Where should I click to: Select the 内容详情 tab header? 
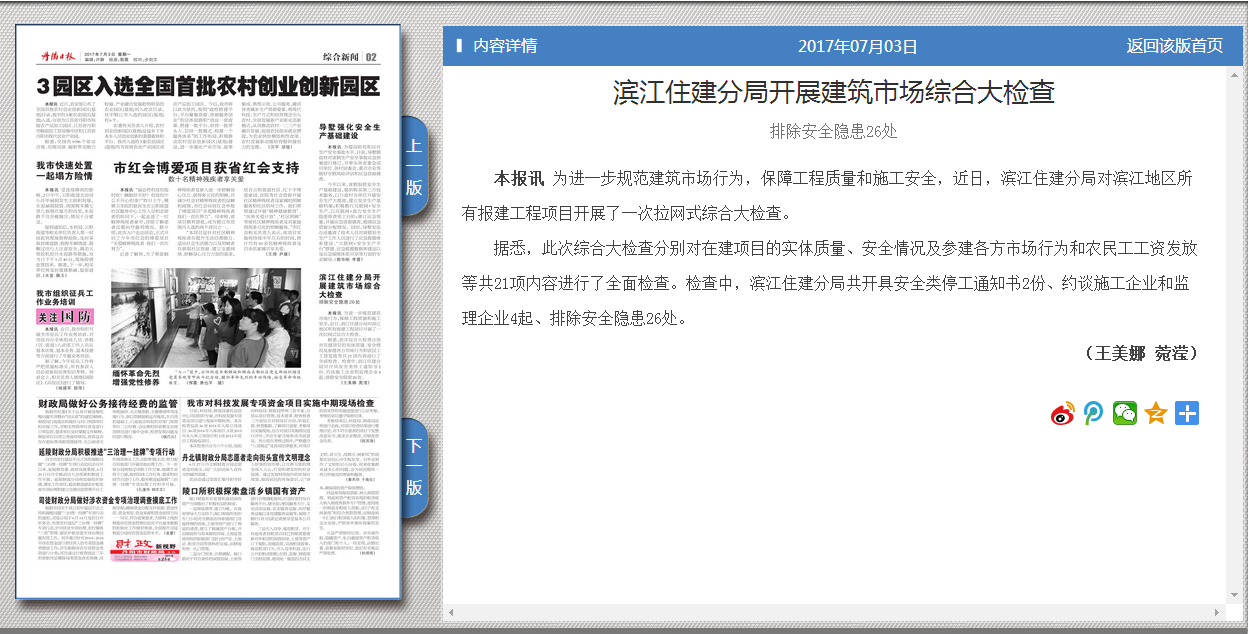505,46
